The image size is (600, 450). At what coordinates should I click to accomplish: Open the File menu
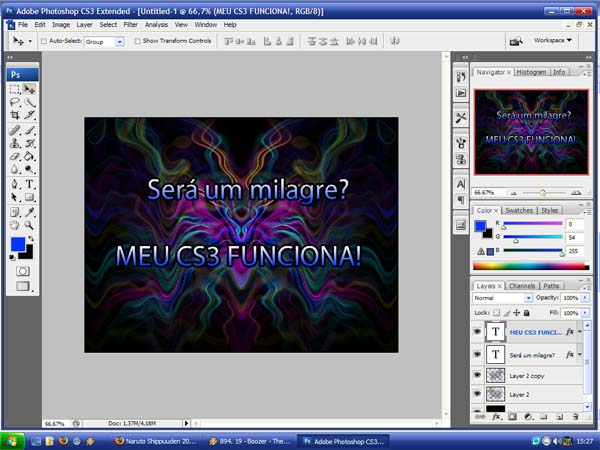pyautogui.click(x=23, y=24)
